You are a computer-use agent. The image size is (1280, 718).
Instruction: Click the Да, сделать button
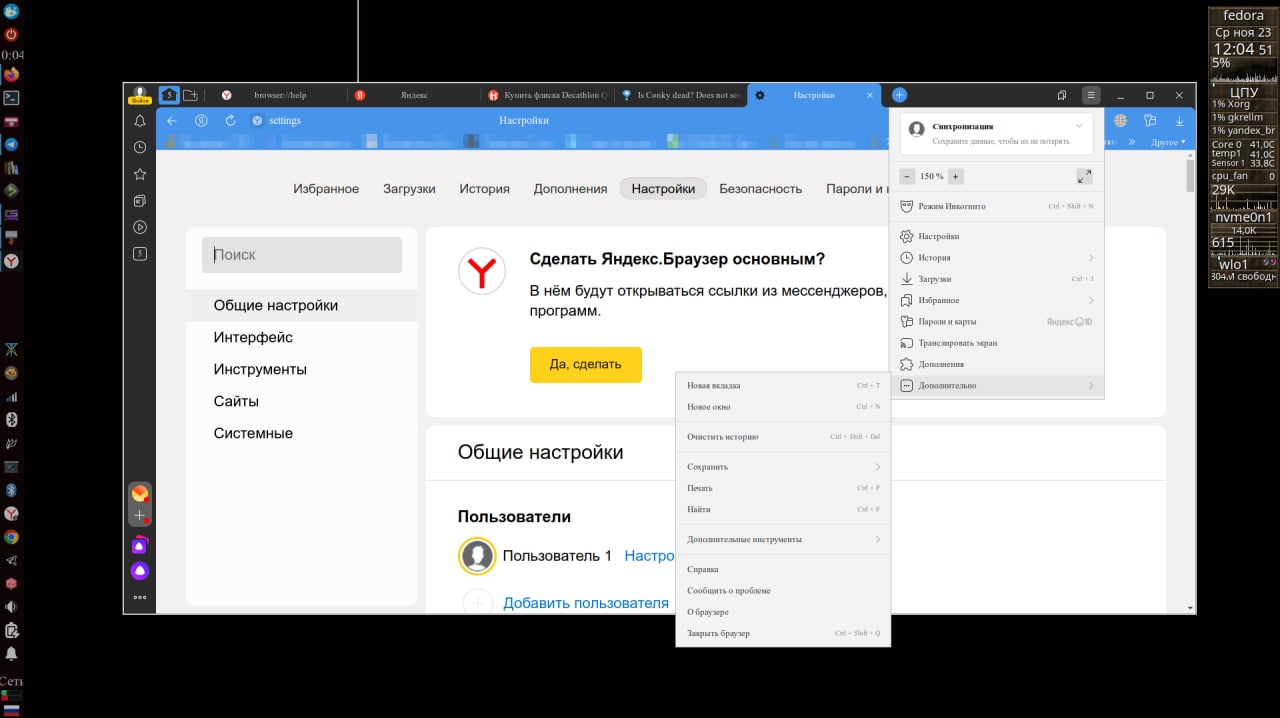point(585,364)
